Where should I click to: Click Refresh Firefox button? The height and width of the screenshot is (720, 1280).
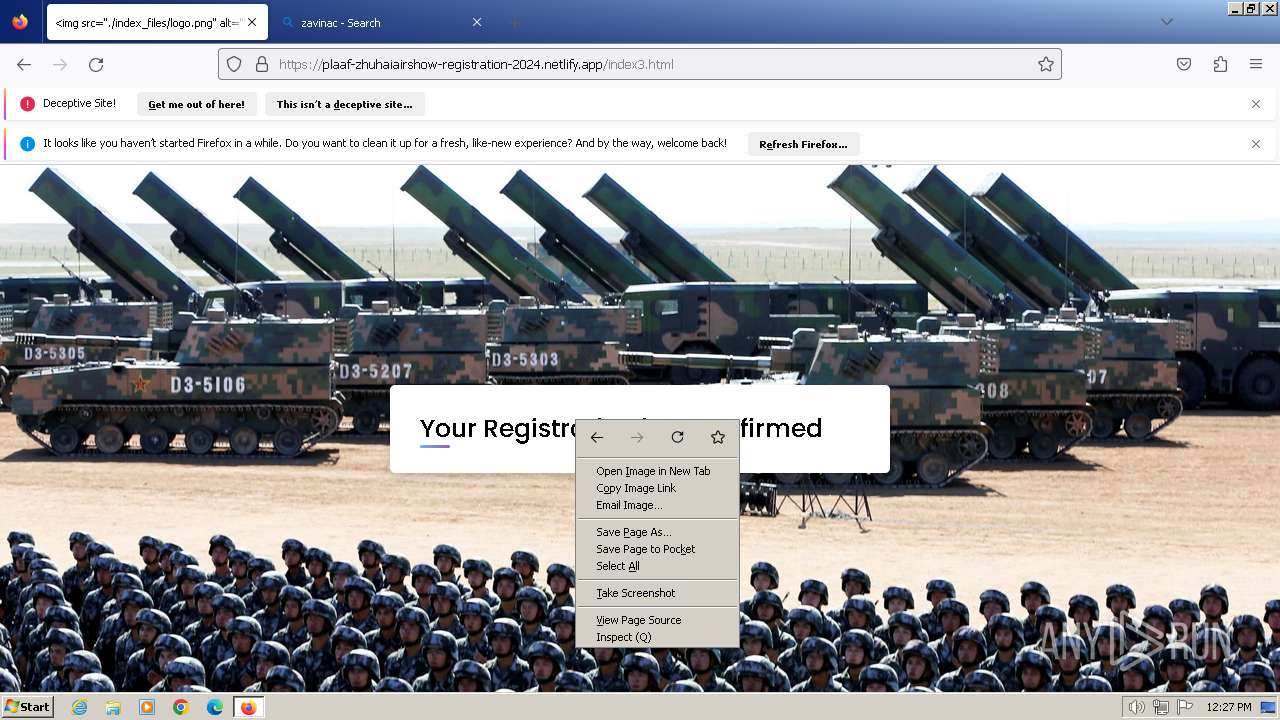[x=803, y=144]
